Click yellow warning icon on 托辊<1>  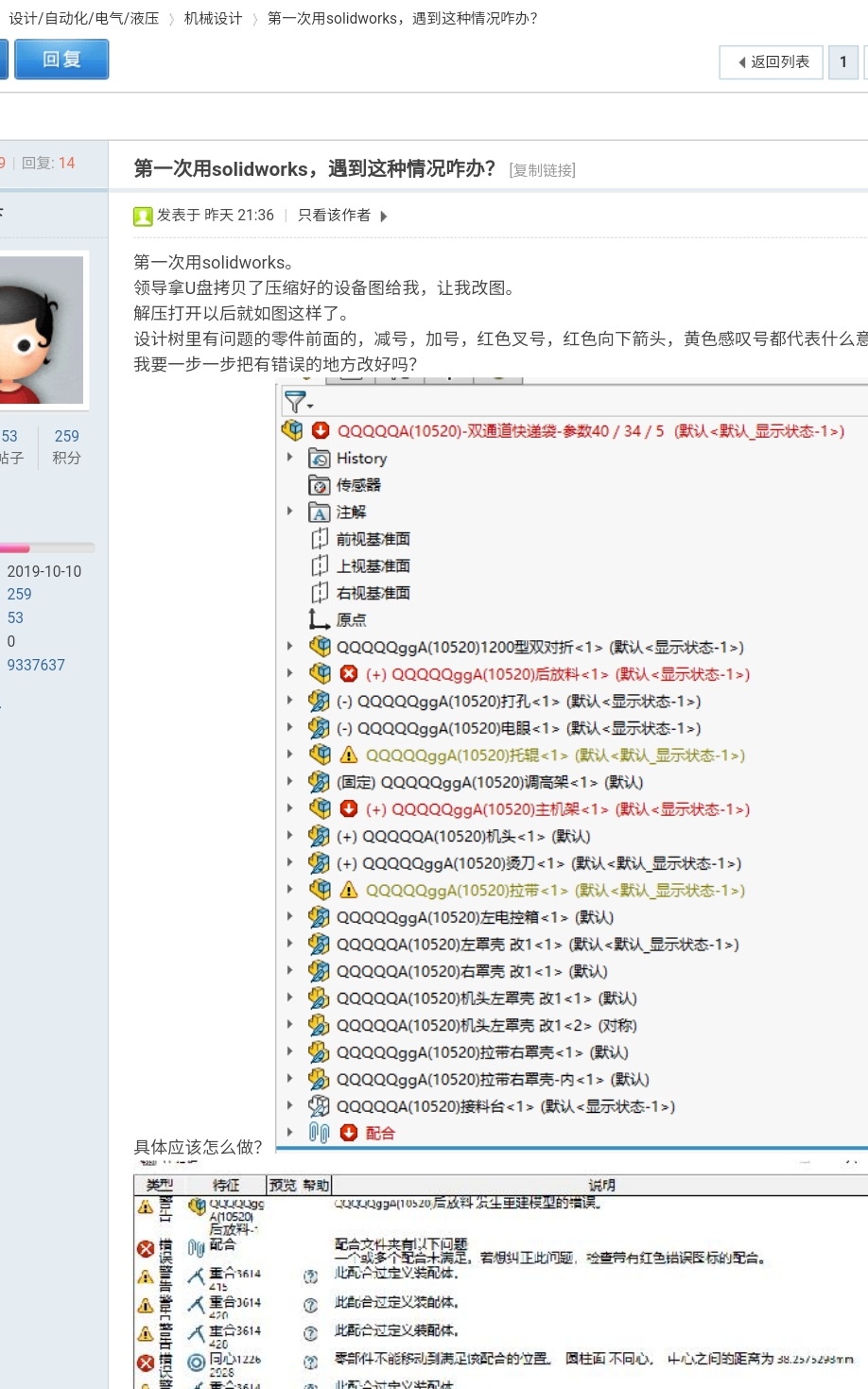[349, 755]
